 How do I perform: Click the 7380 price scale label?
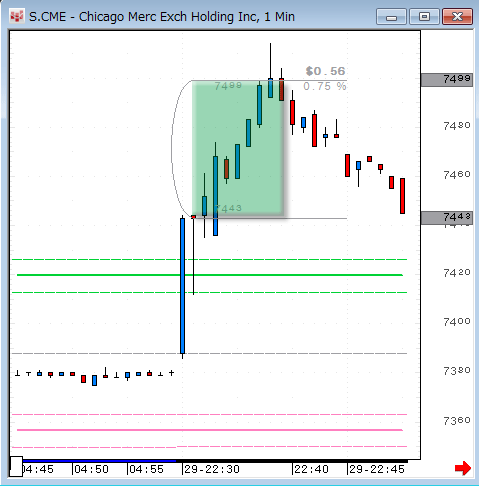point(457,371)
